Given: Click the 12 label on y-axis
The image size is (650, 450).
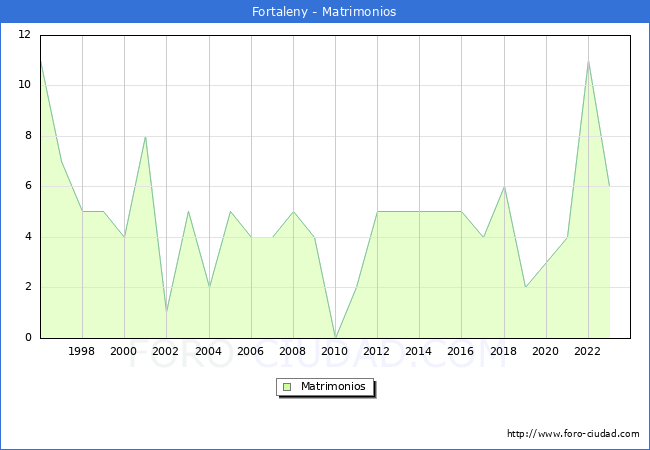Looking at the screenshot, I should 24,35.
